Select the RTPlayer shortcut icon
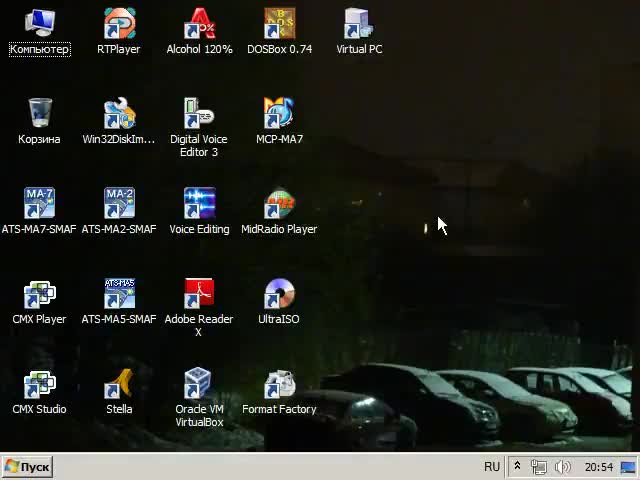This screenshot has width=640, height=480. pyautogui.click(x=119, y=25)
